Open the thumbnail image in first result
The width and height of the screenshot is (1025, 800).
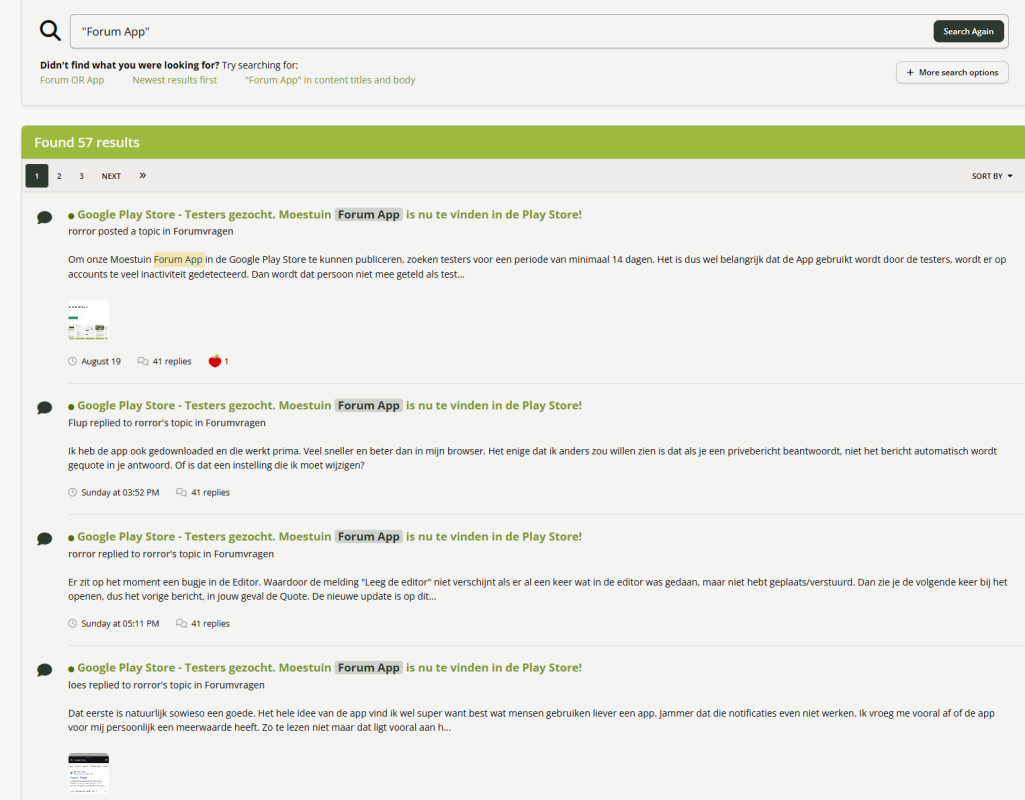coord(88,321)
